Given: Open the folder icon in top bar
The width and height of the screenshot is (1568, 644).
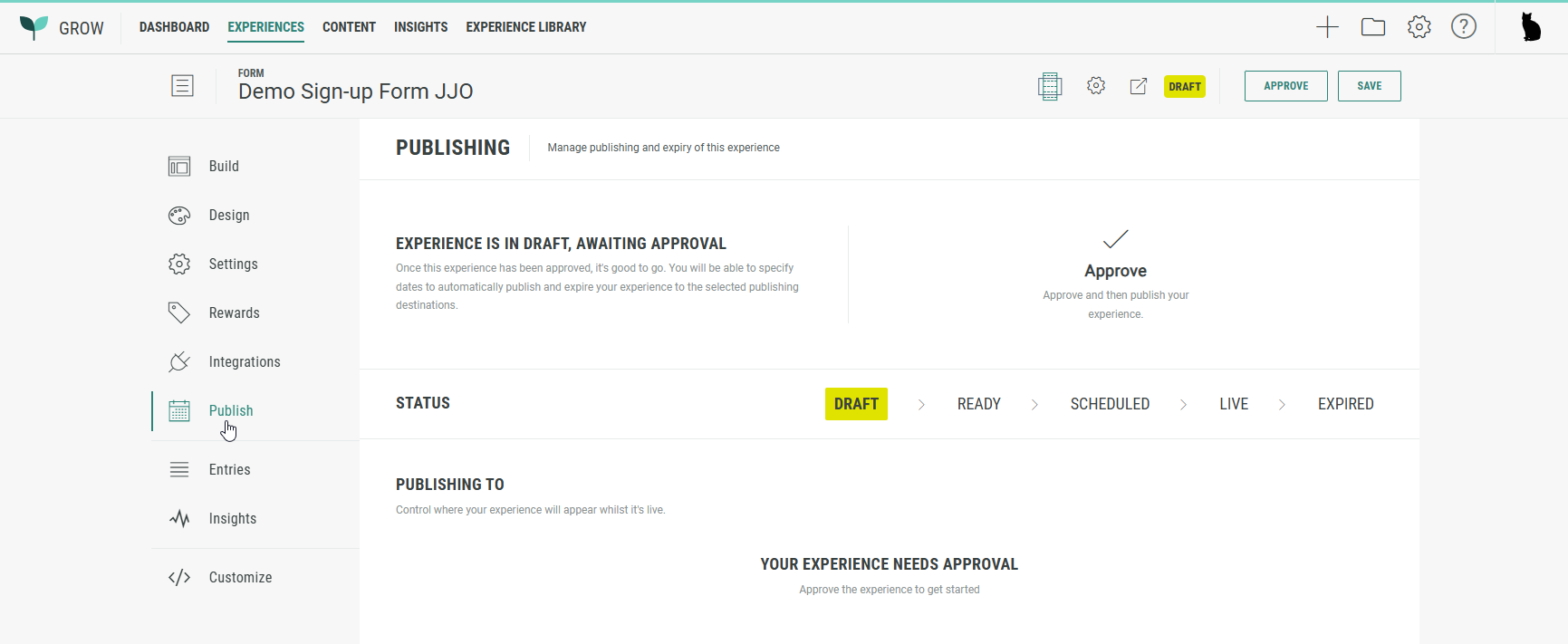Looking at the screenshot, I should pyautogui.click(x=1373, y=27).
